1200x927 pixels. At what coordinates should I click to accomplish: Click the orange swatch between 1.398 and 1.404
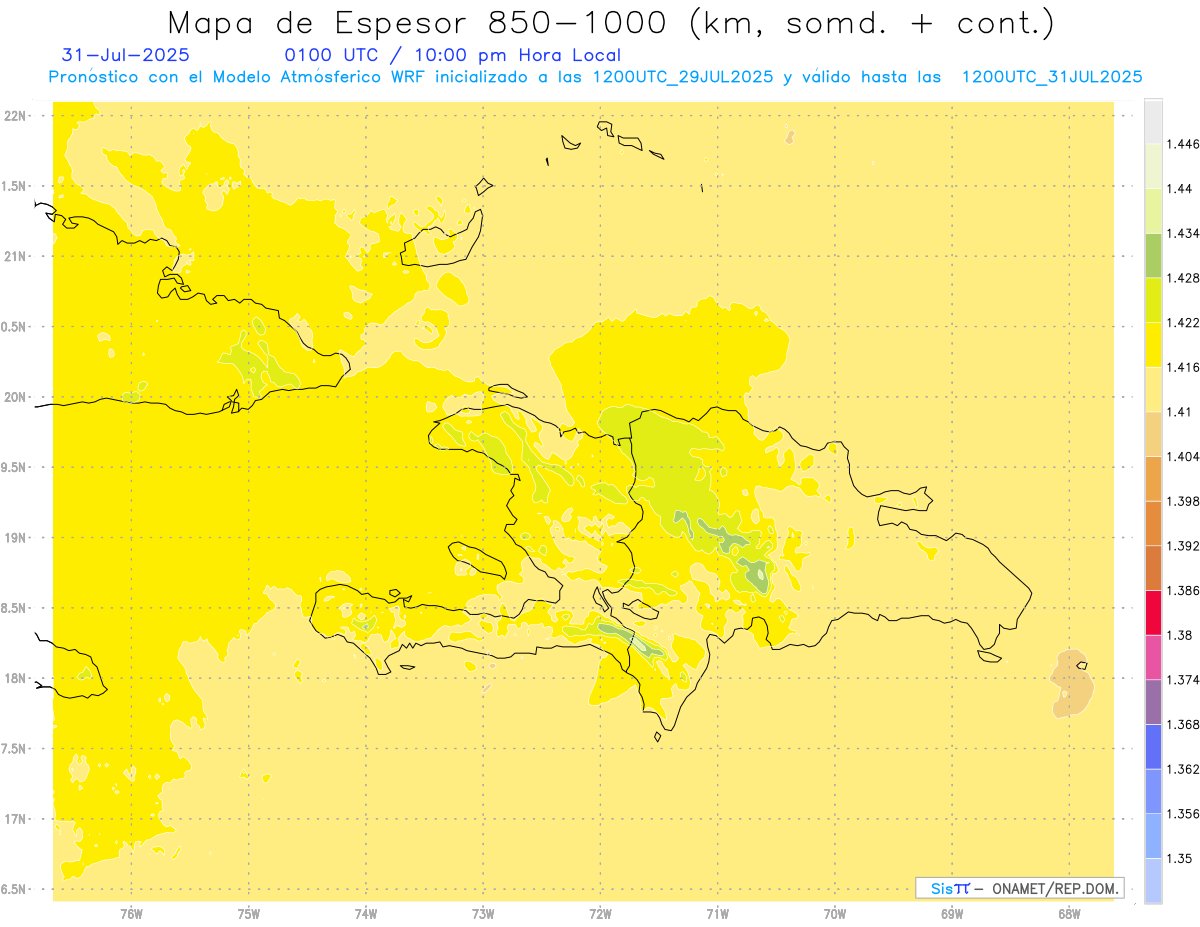tap(1153, 479)
